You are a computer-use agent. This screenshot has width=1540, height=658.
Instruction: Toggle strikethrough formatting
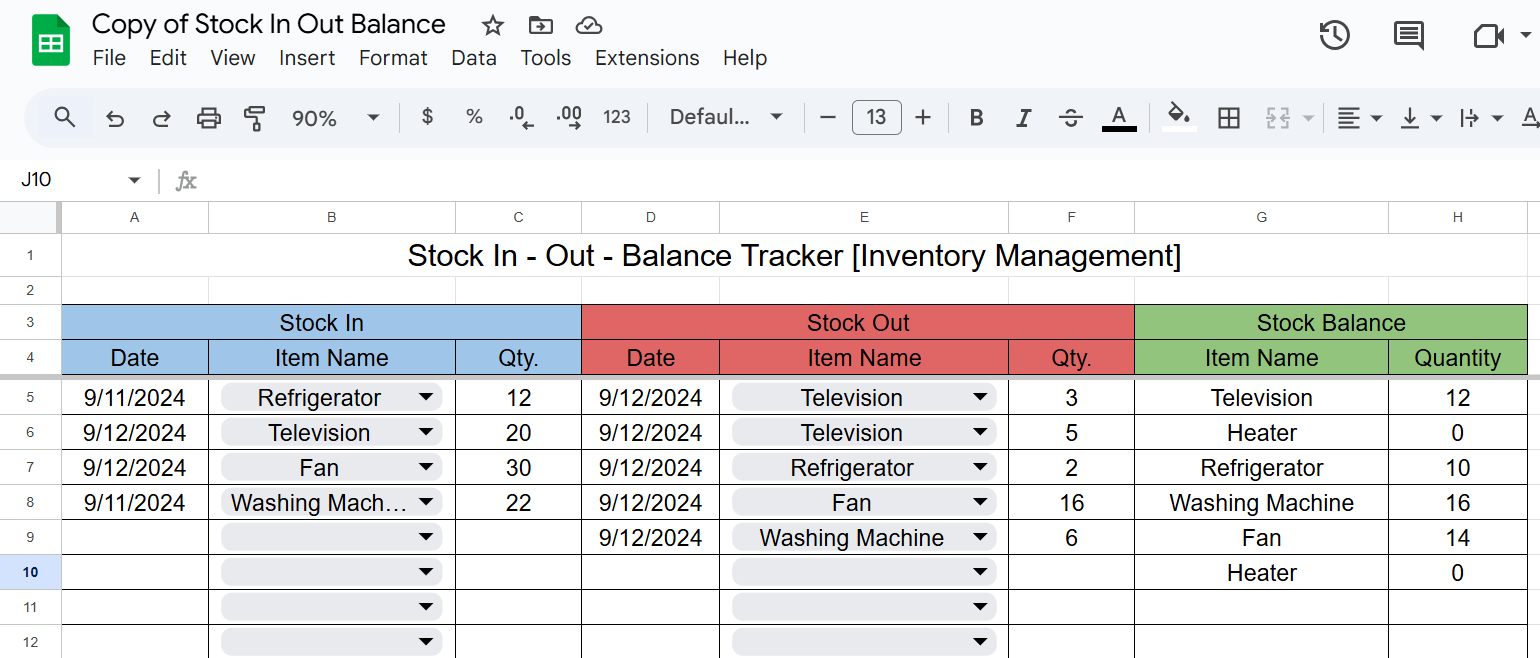(1070, 118)
